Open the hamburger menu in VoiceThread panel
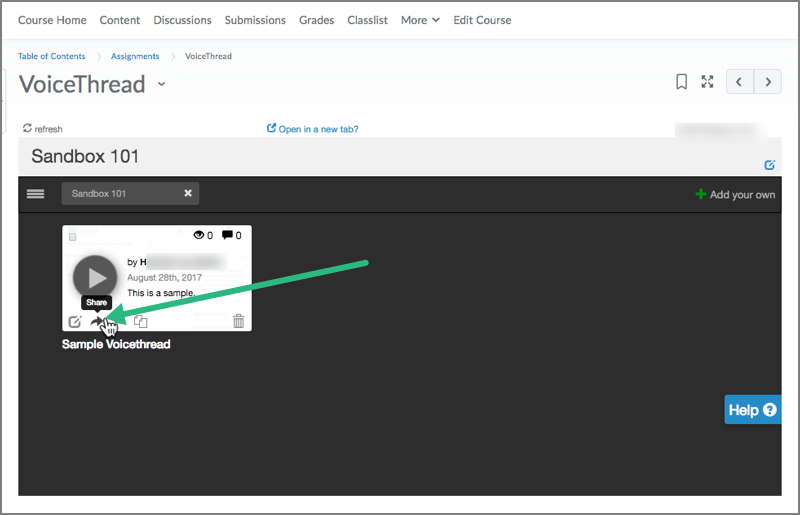 pyautogui.click(x=36, y=194)
